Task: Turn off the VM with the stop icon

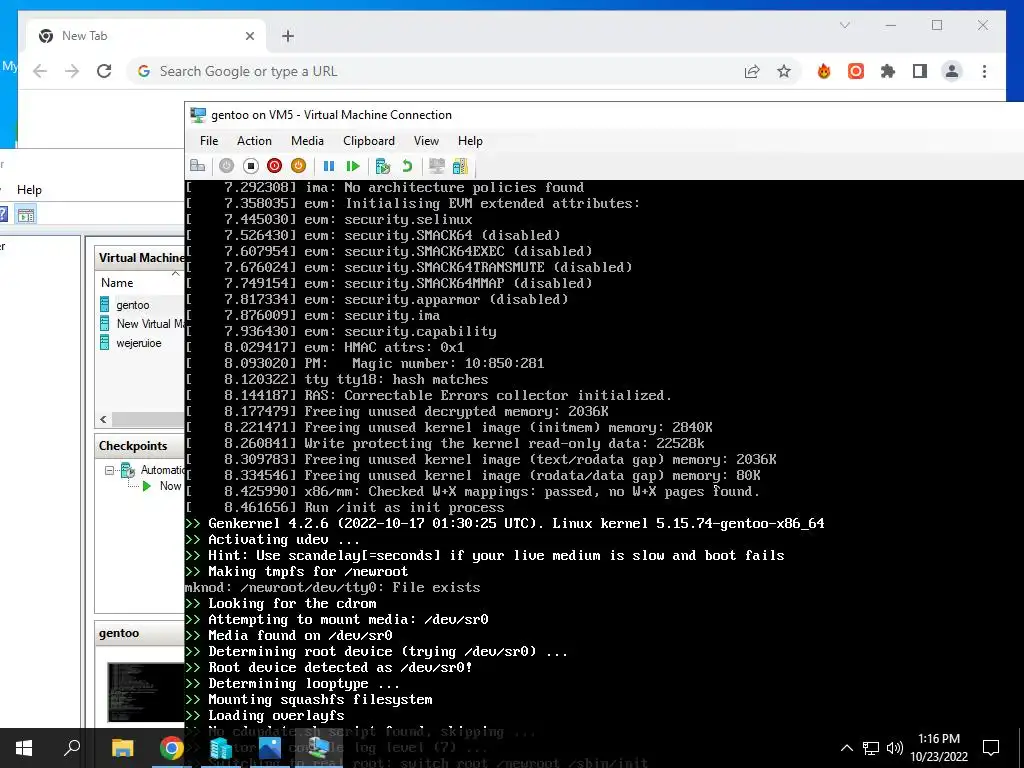Action: pos(251,166)
